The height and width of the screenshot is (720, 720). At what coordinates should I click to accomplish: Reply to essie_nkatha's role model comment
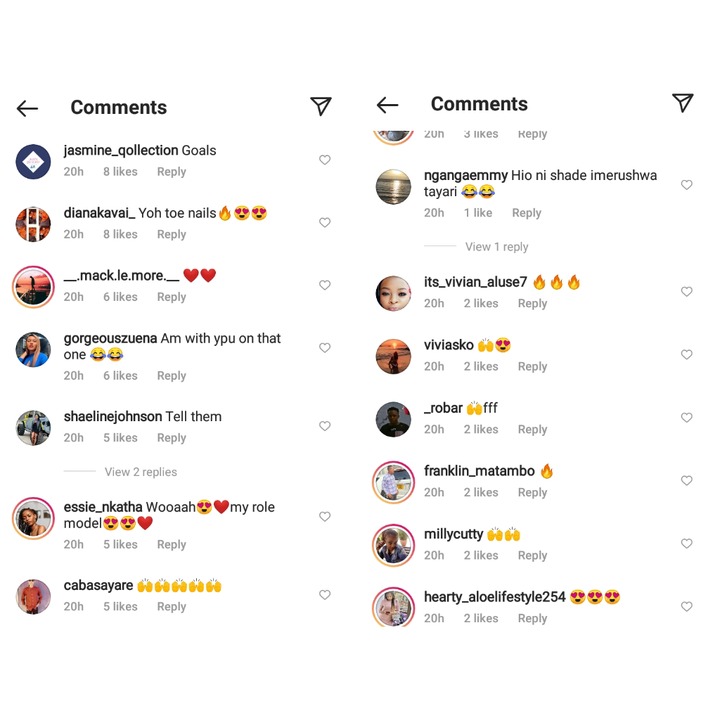[171, 545]
